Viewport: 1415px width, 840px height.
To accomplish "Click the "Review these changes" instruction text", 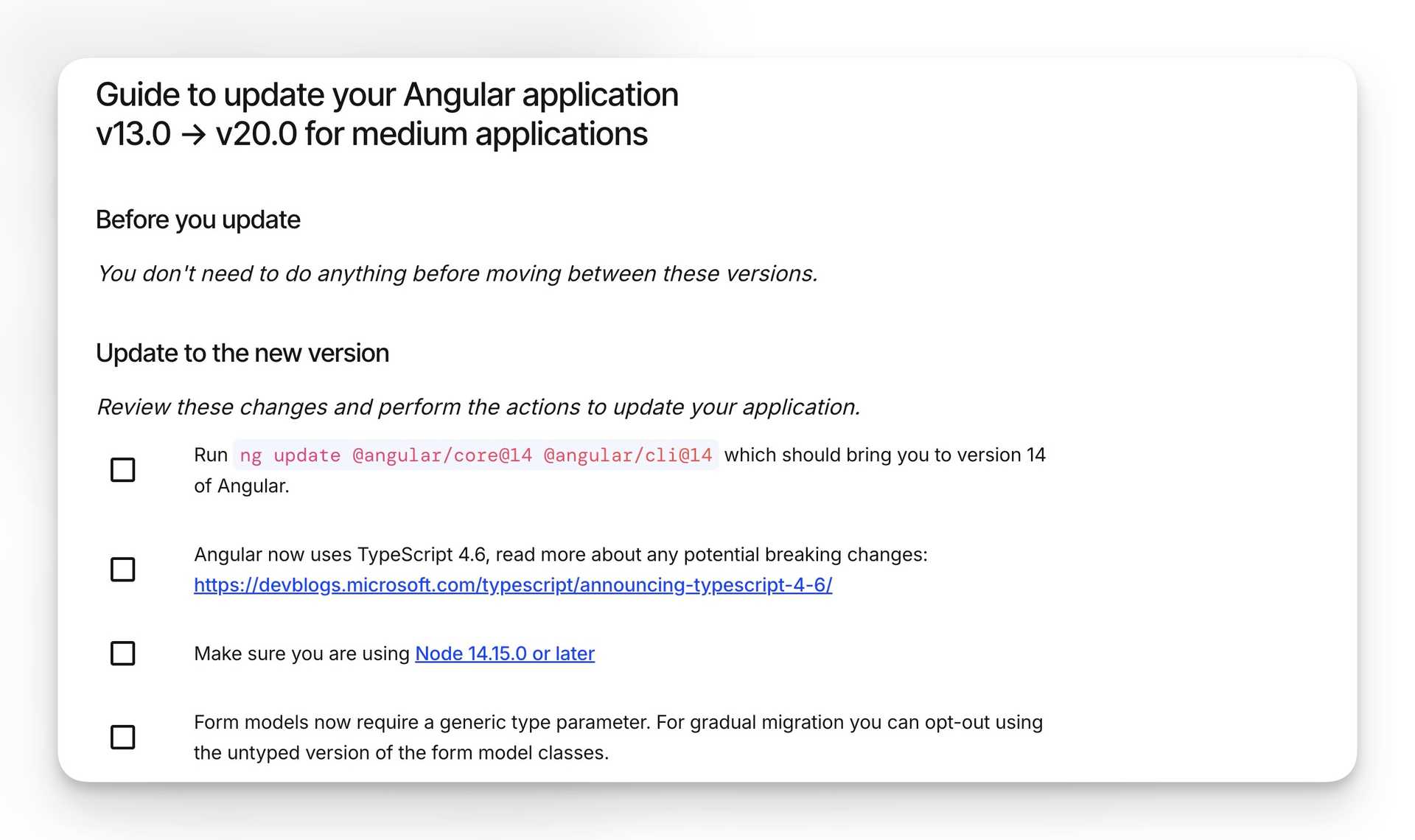I will click(478, 407).
